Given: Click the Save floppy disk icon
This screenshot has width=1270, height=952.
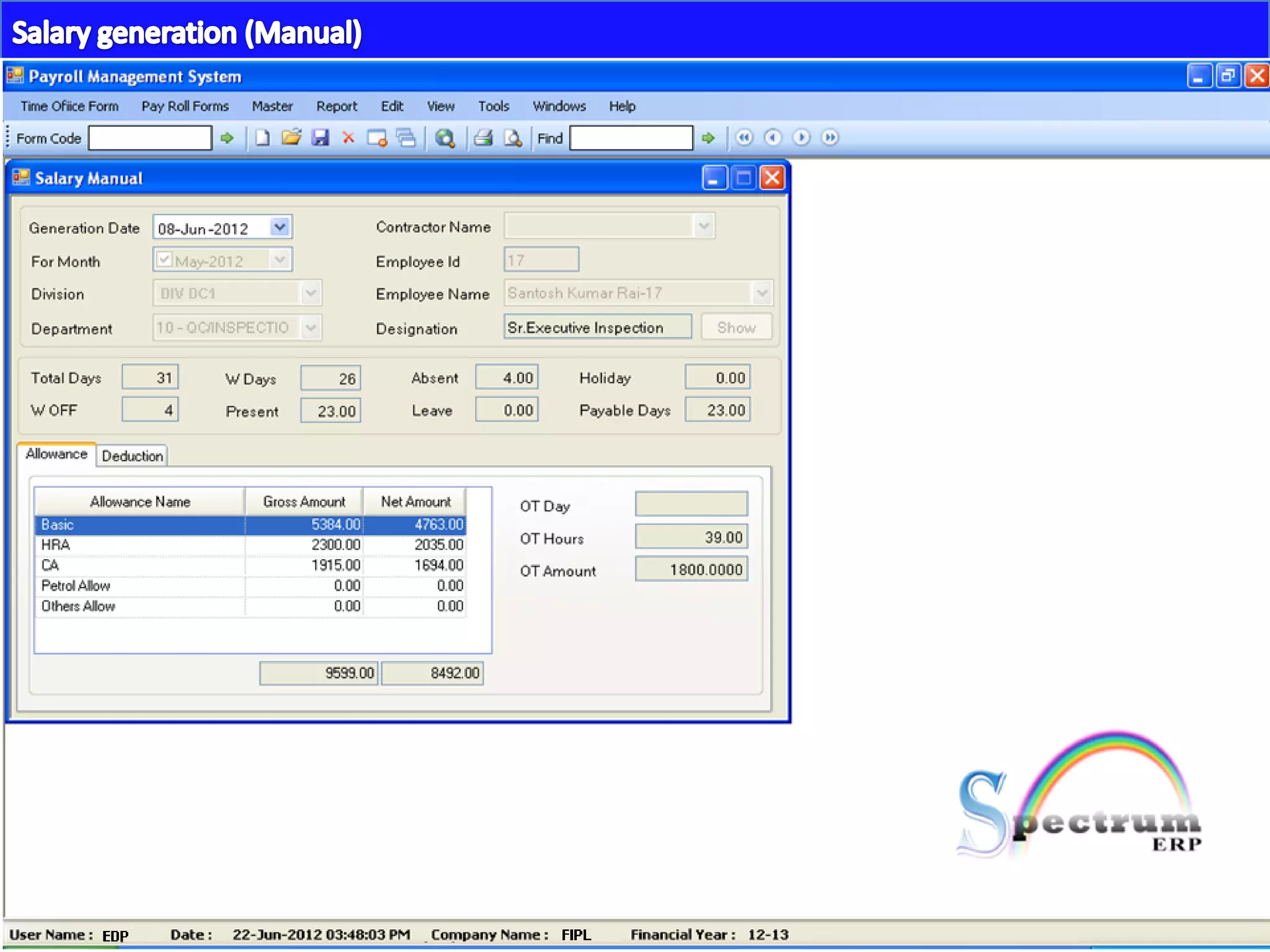Looking at the screenshot, I should (x=320, y=138).
